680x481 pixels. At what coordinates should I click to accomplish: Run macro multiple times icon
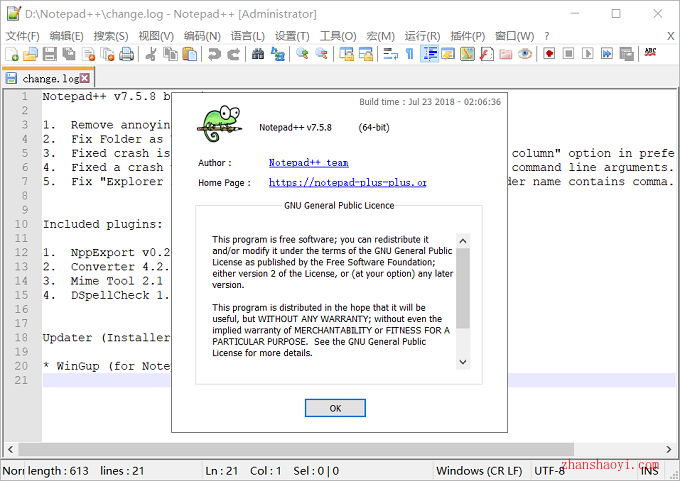[x=607, y=54]
